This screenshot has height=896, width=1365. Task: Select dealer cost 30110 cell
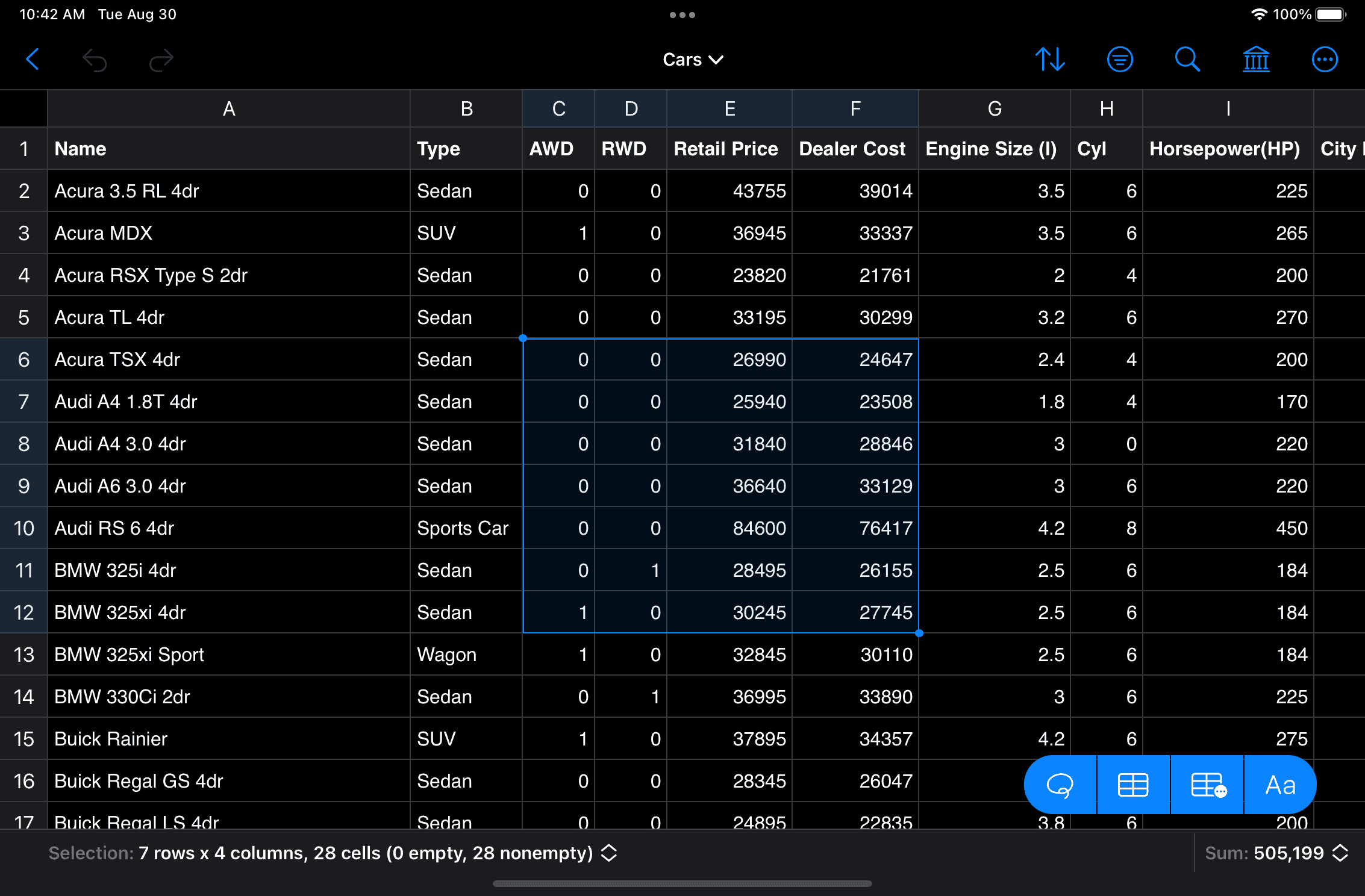855,655
